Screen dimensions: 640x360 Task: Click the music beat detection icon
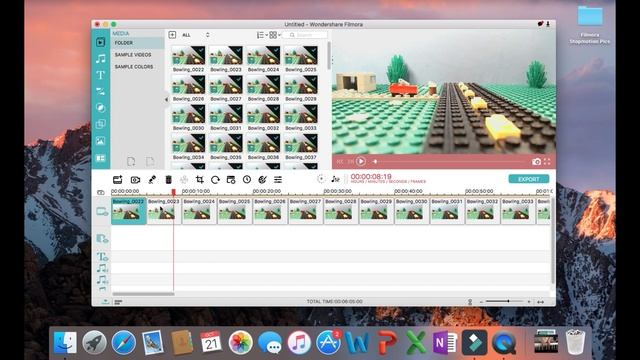click(336, 179)
